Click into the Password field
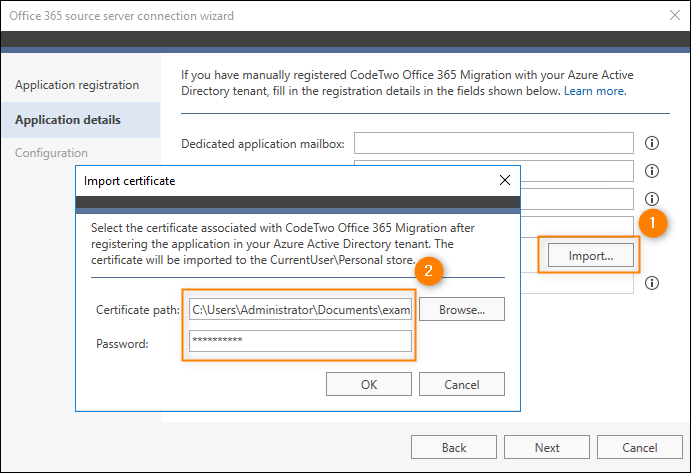The height and width of the screenshot is (473, 691). [x=301, y=340]
